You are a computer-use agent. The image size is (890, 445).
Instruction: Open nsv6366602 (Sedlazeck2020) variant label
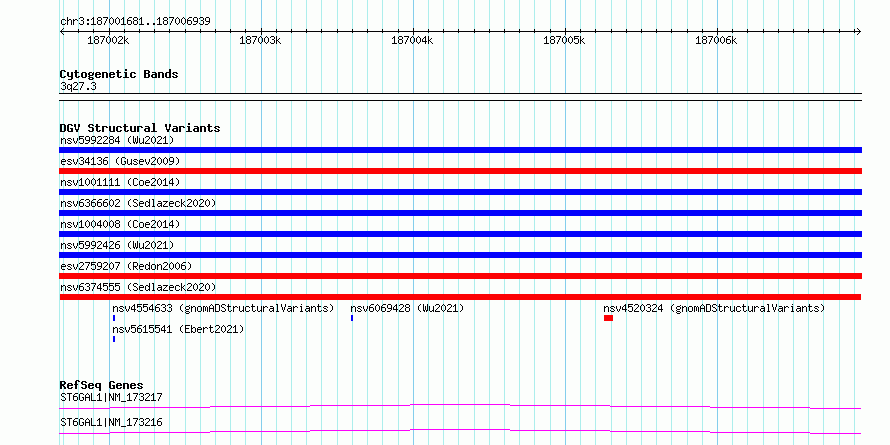pos(138,203)
